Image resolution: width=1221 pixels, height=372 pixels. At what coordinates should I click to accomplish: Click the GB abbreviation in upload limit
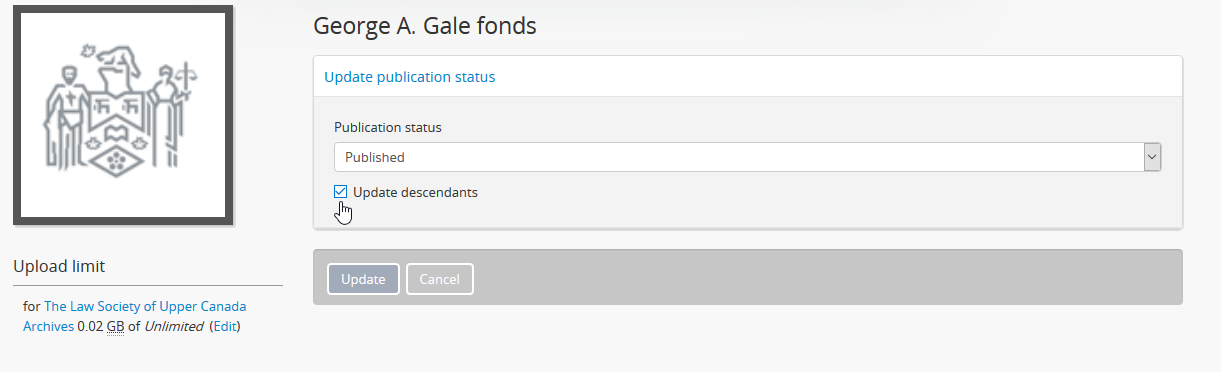point(116,326)
